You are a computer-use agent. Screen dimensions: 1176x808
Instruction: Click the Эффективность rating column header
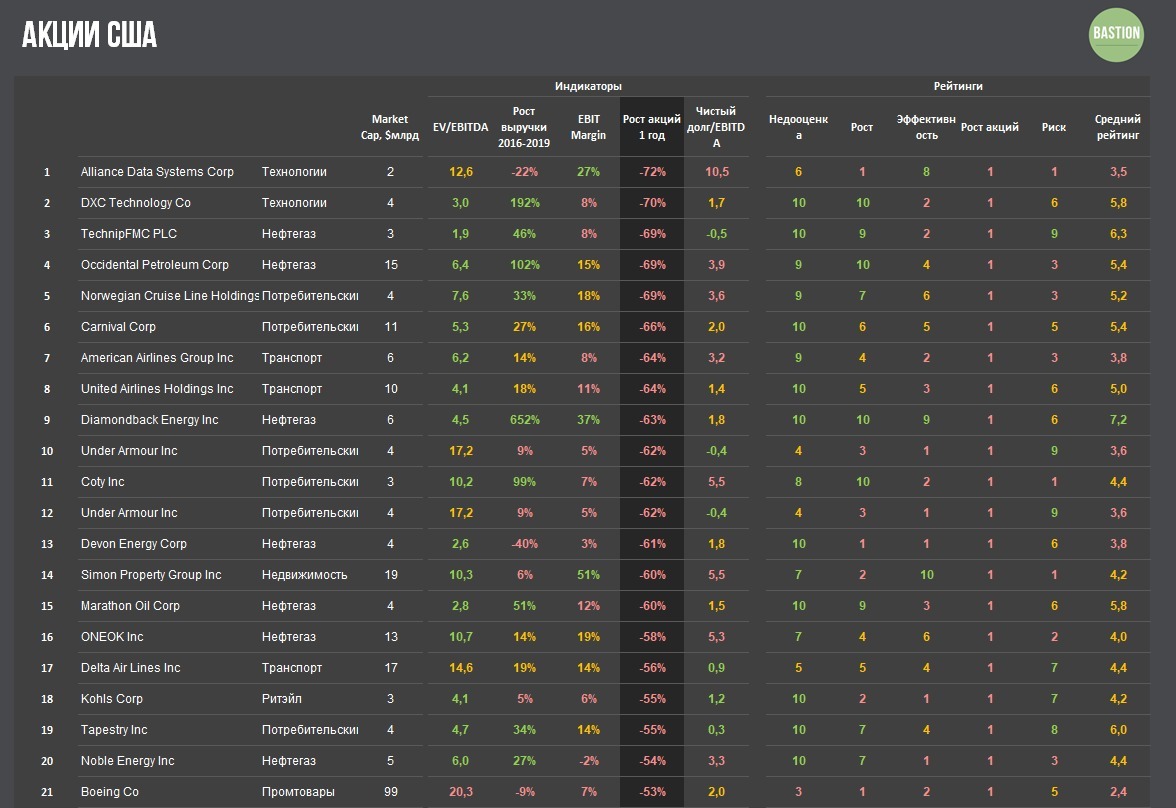(x=926, y=127)
